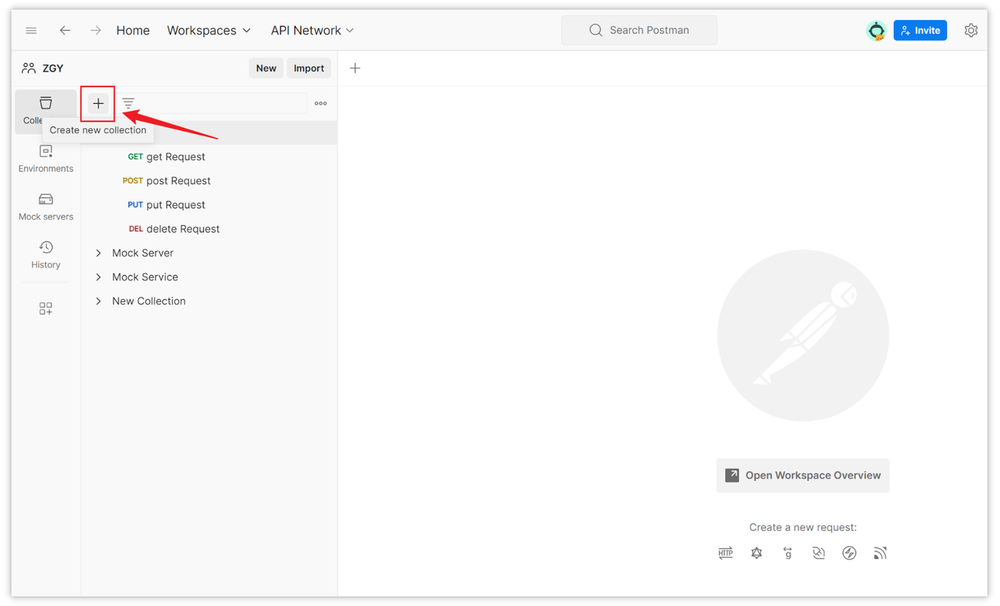Expand the Mock Service collection
Screen dimensions: 1000x606
(98, 277)
